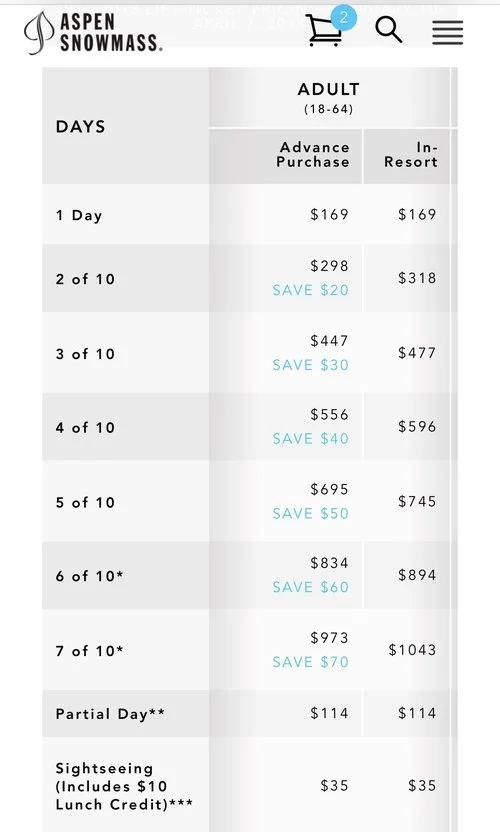Screen dimensions: 500x832
Task: Select the In-Resort column header
Action: click(411, 155)
